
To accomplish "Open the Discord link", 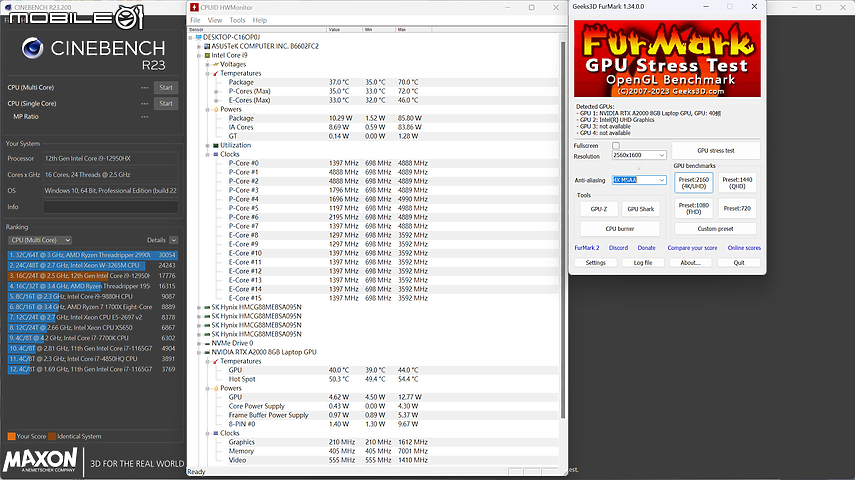I will pos(618,248).
